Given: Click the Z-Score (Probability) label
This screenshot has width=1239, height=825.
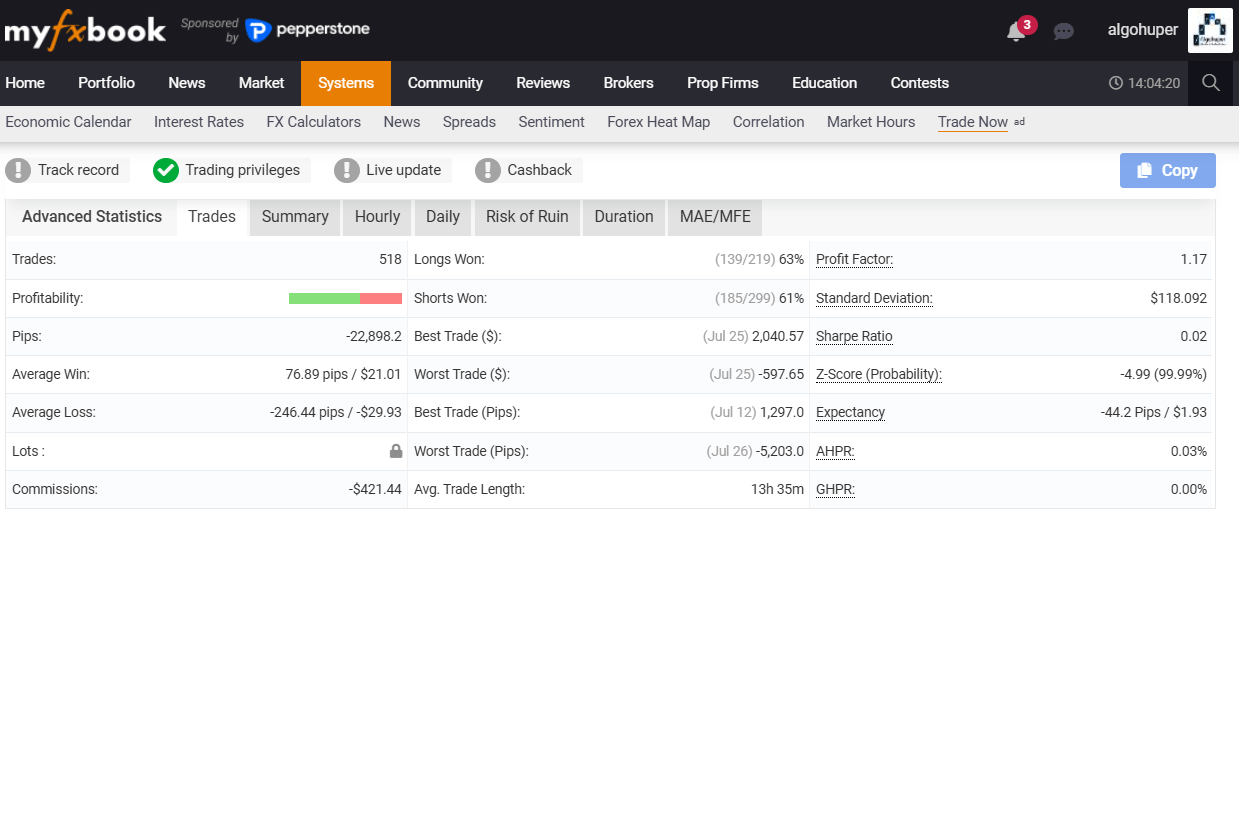Looking at the screenshot, I should (879, 375).
